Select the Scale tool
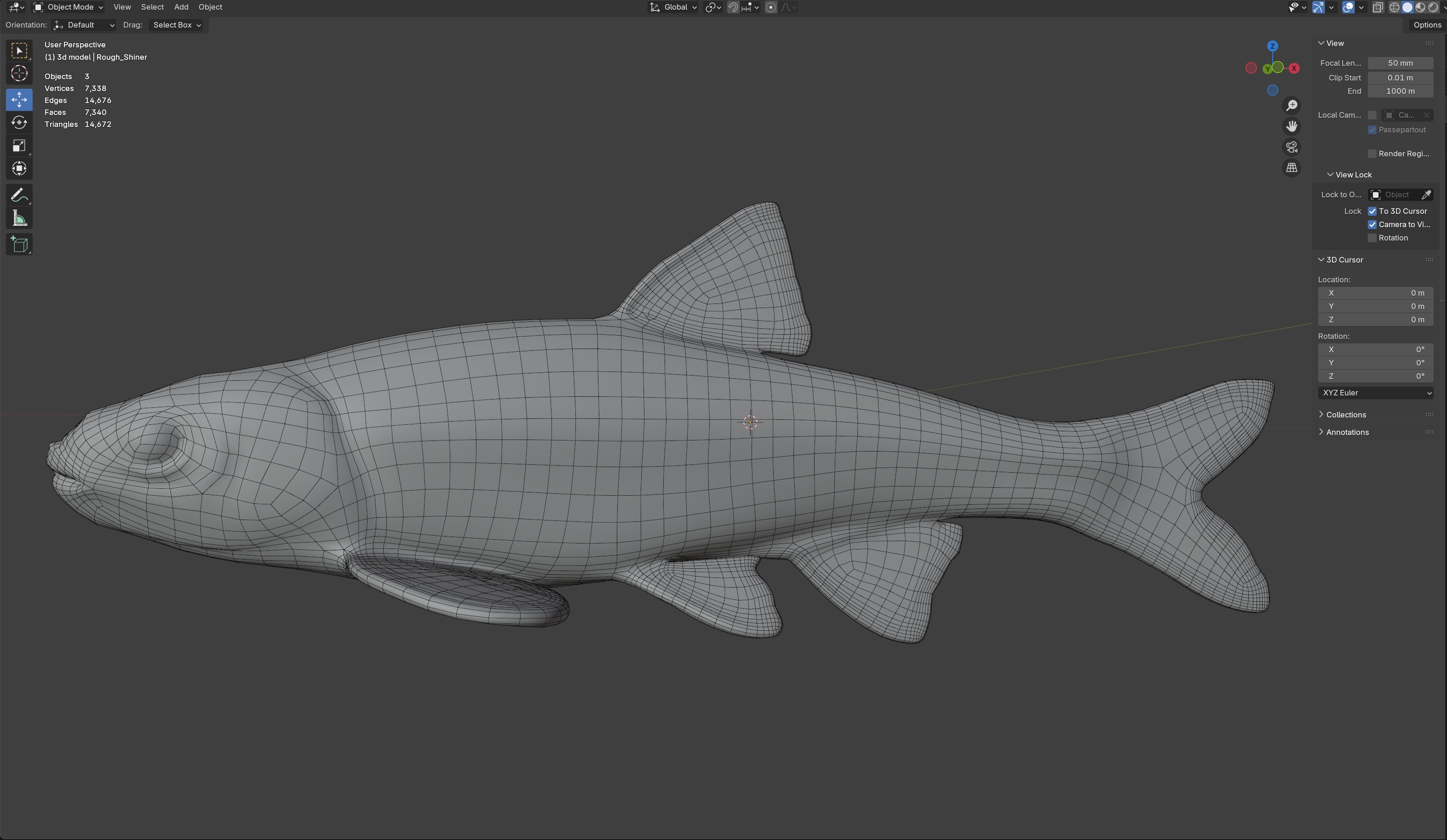This screenshot has width=1447, height=840. 19,146
